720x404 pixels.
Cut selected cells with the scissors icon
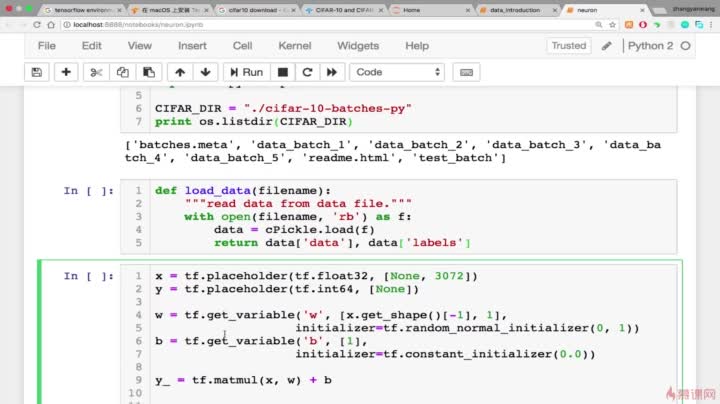[x=96, y=72]
